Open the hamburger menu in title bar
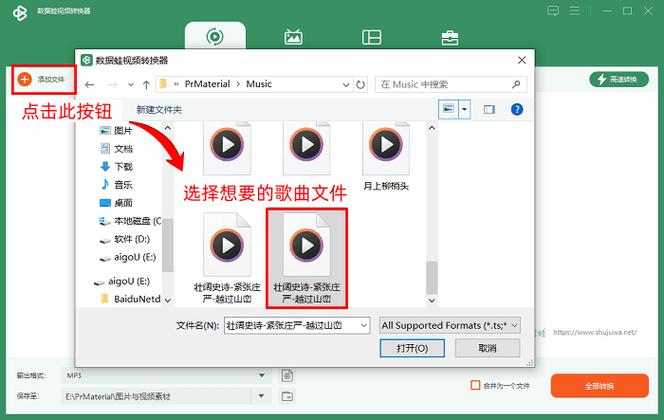Viewport: 664px width, 420px height. click(574, 11)
